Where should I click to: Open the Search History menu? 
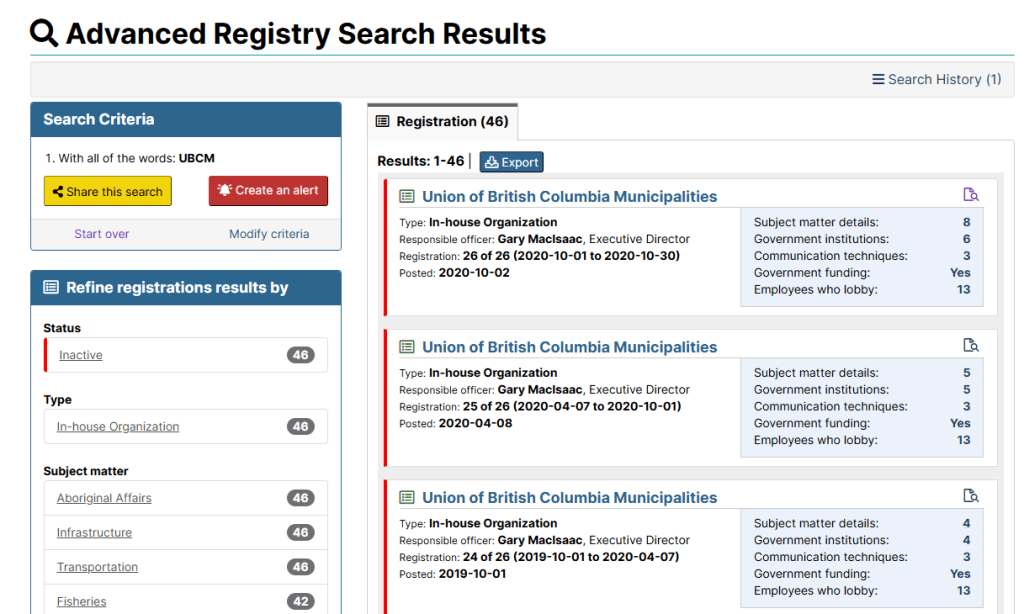pyautogui.click(x=936, y=79)
